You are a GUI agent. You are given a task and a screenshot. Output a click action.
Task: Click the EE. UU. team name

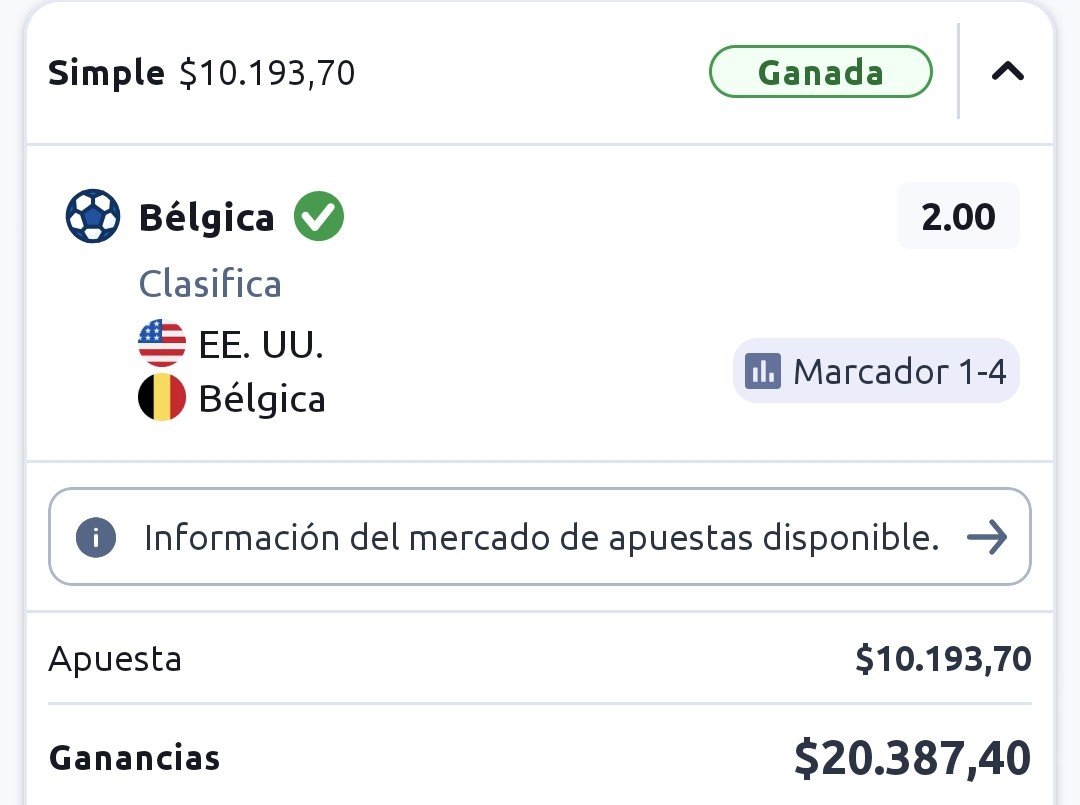(261, 344)
